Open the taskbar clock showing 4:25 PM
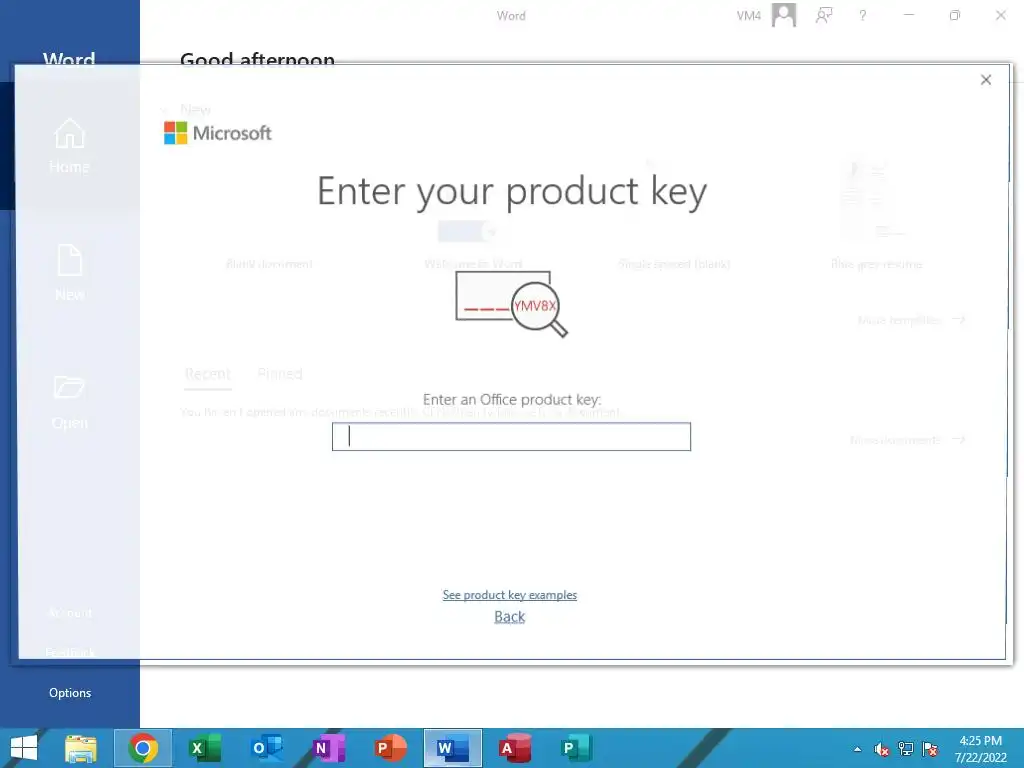 [980, 749]
